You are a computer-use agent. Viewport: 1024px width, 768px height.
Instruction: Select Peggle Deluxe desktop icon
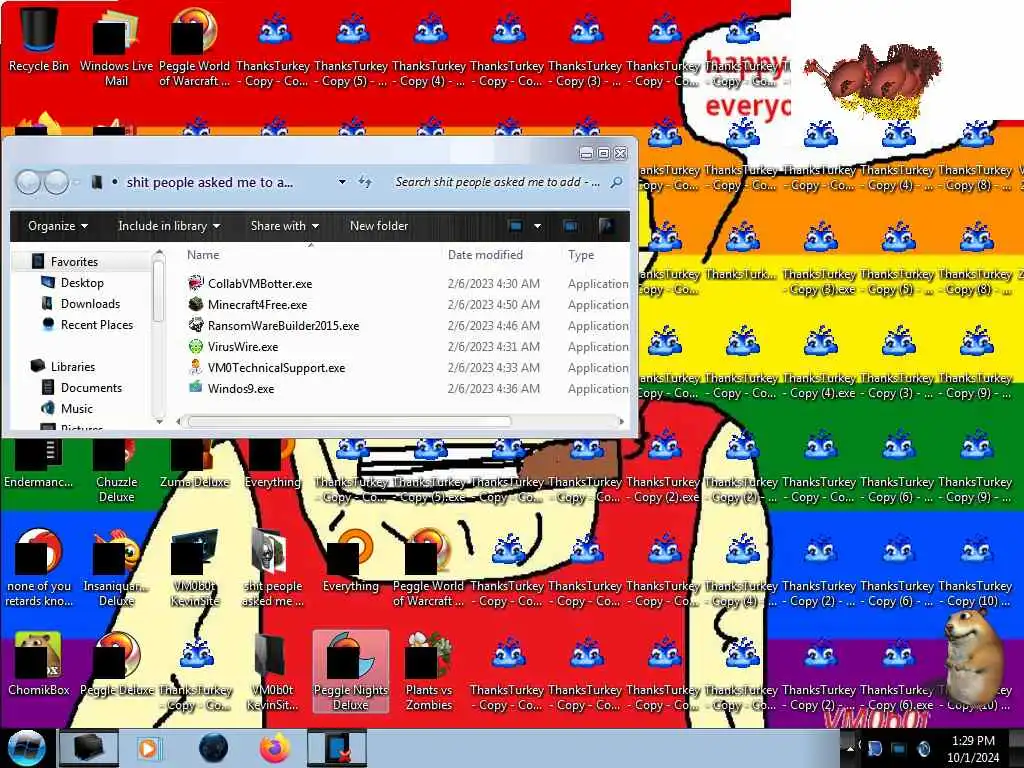point(116,664)
